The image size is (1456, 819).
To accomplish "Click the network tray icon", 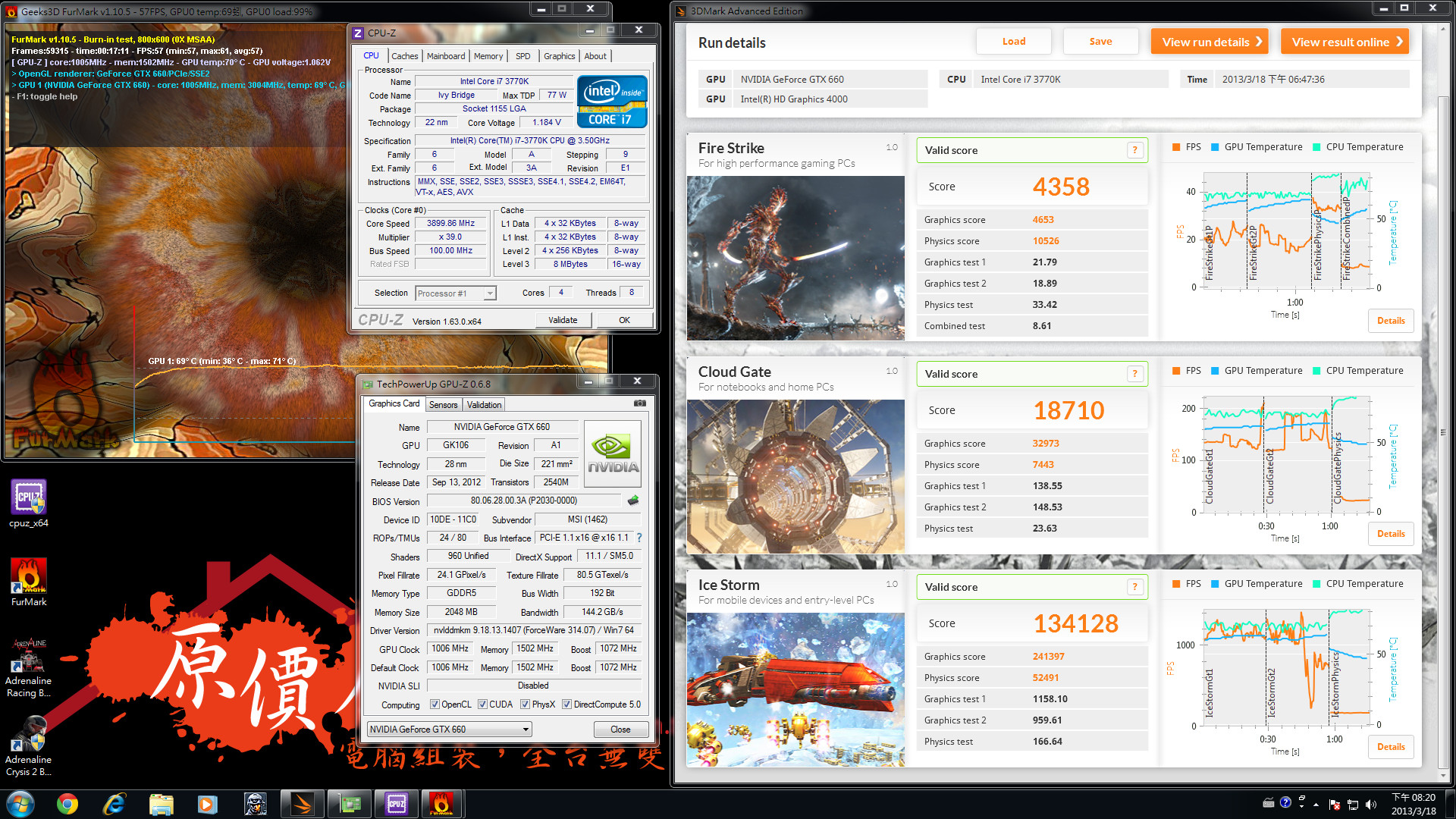I will [1353, 805].
